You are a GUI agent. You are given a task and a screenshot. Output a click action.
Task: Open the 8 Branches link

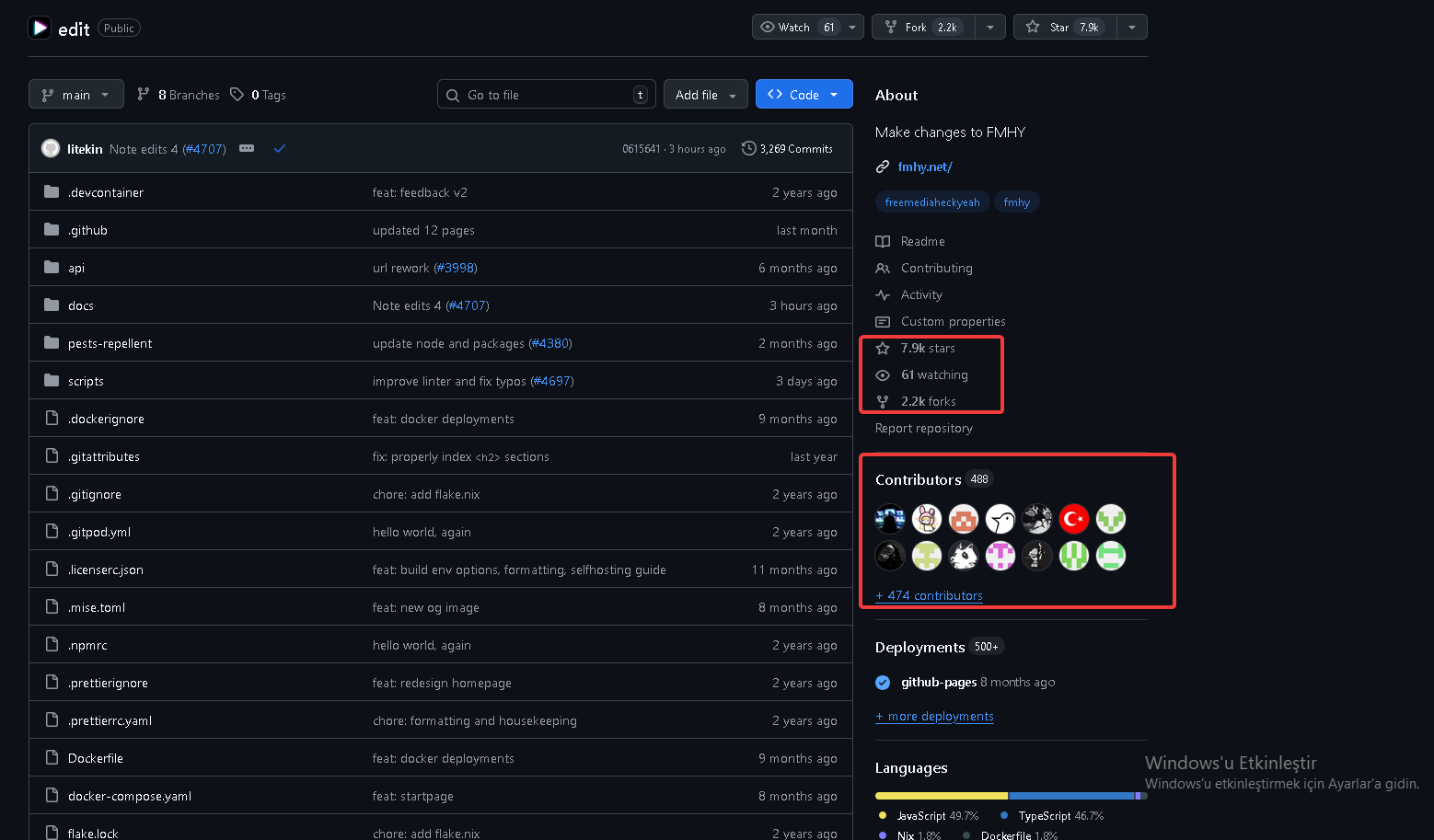[179, 95]
